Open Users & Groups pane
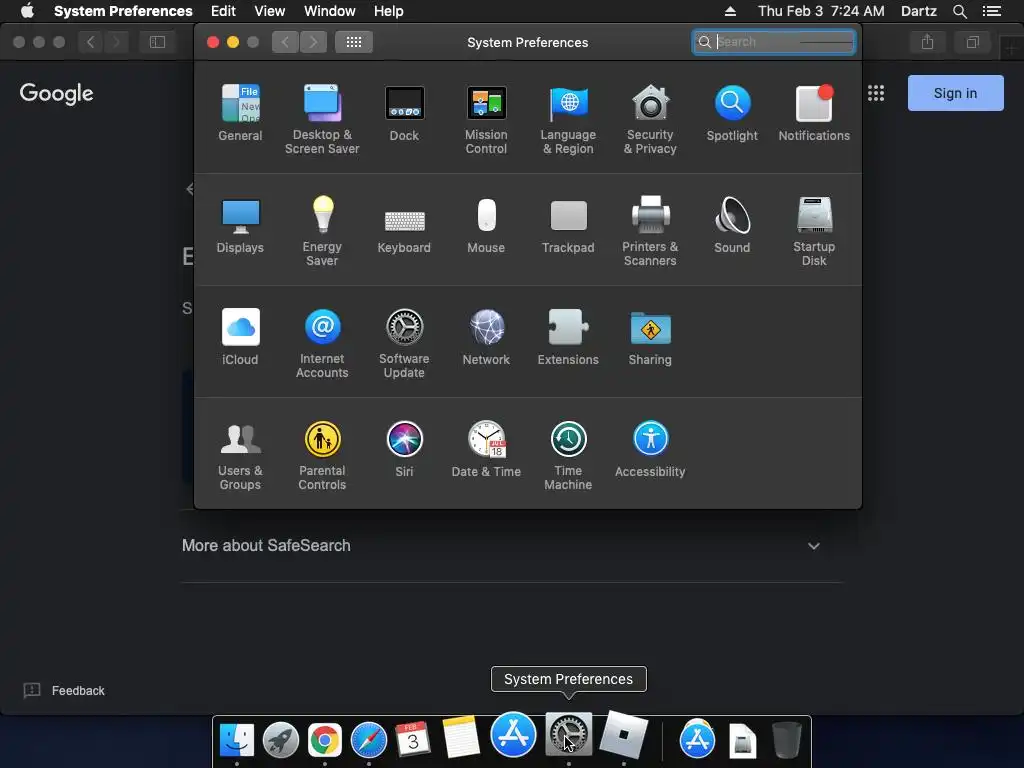The width and height of the screenshot is (1024, 768). (x=240, y=455)
